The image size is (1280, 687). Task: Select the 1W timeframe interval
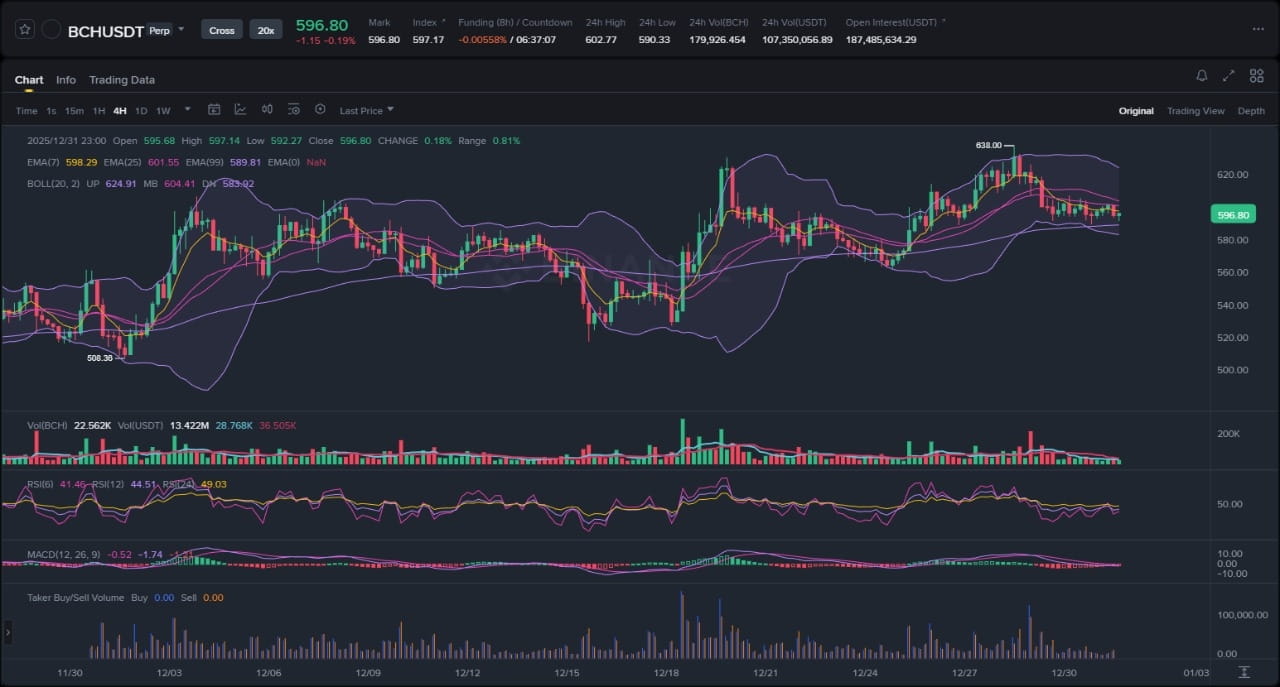(163, 111)
